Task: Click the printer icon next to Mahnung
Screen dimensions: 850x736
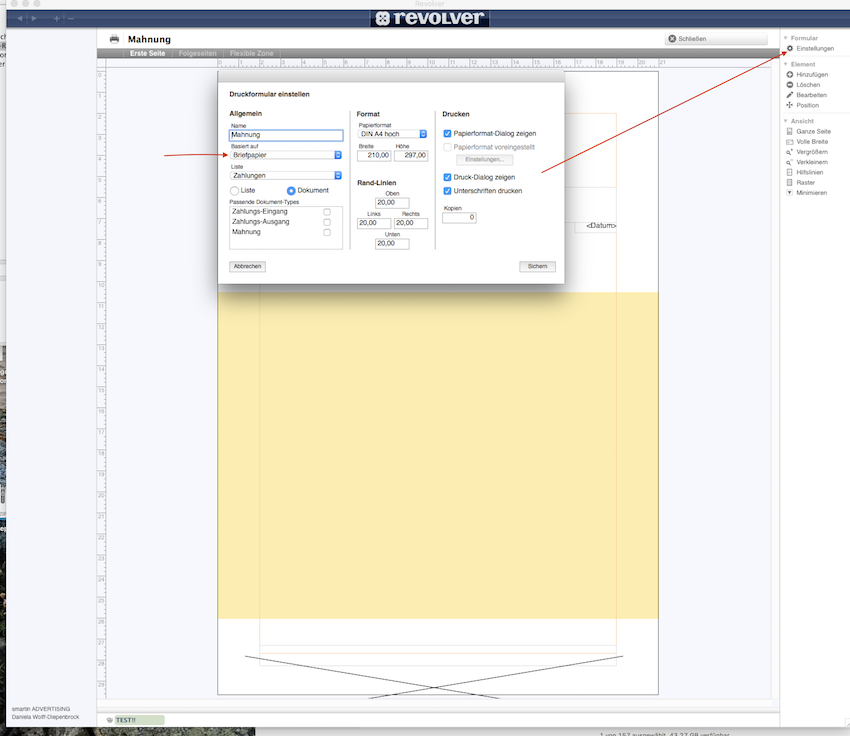Action: pos(114,39)
